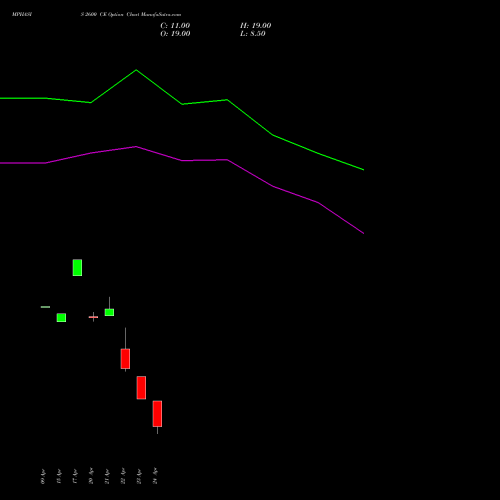Screen dimensions: 500x500
Task: Click the close value C: 11.00
Action: tap(175, 26)
